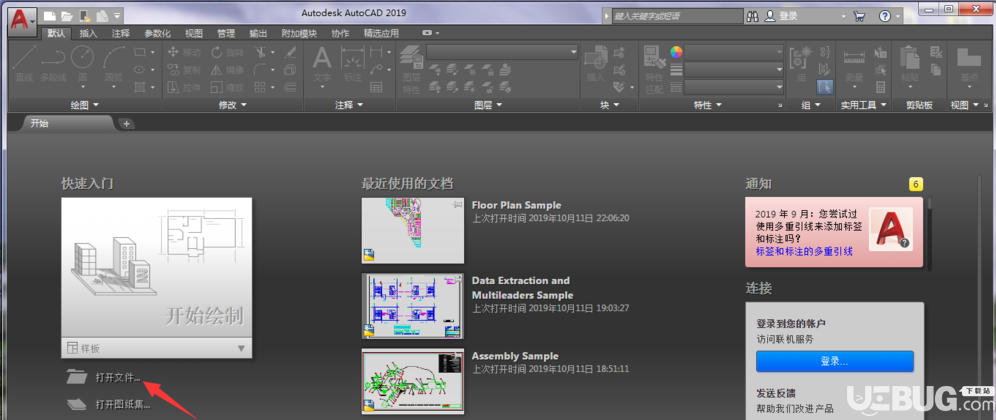996x420 pixels.
Task: Select the 旋转 (Rotate) tool
Action: tap(225, 52)
